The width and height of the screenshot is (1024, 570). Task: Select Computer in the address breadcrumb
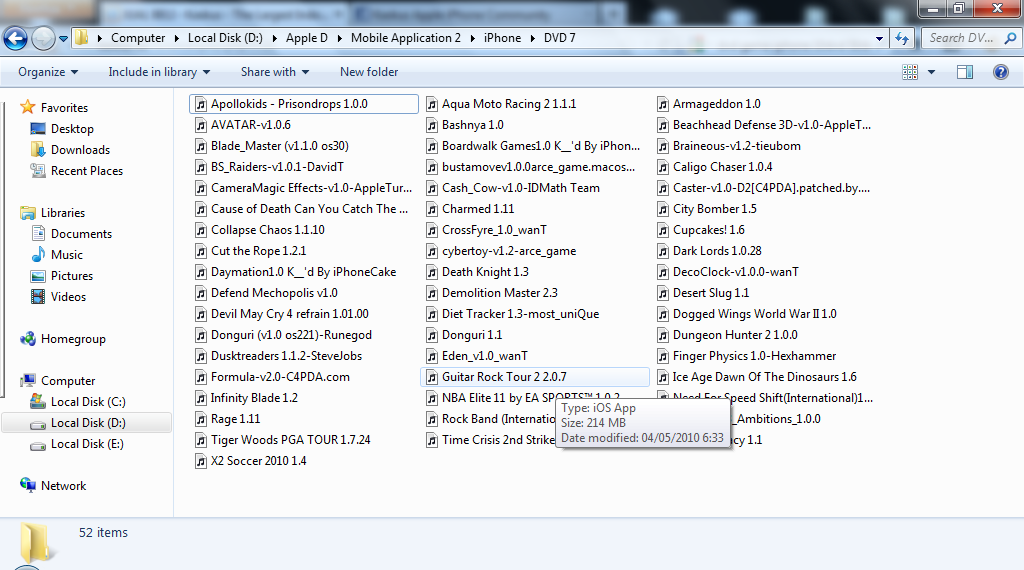(138, 38)
